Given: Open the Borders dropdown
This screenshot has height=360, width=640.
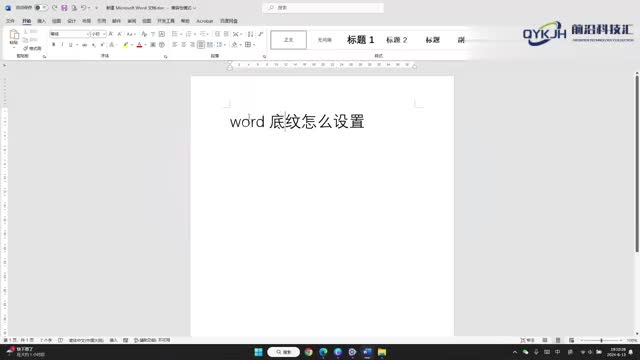Looking at the screenshot, I should (254, 44).
